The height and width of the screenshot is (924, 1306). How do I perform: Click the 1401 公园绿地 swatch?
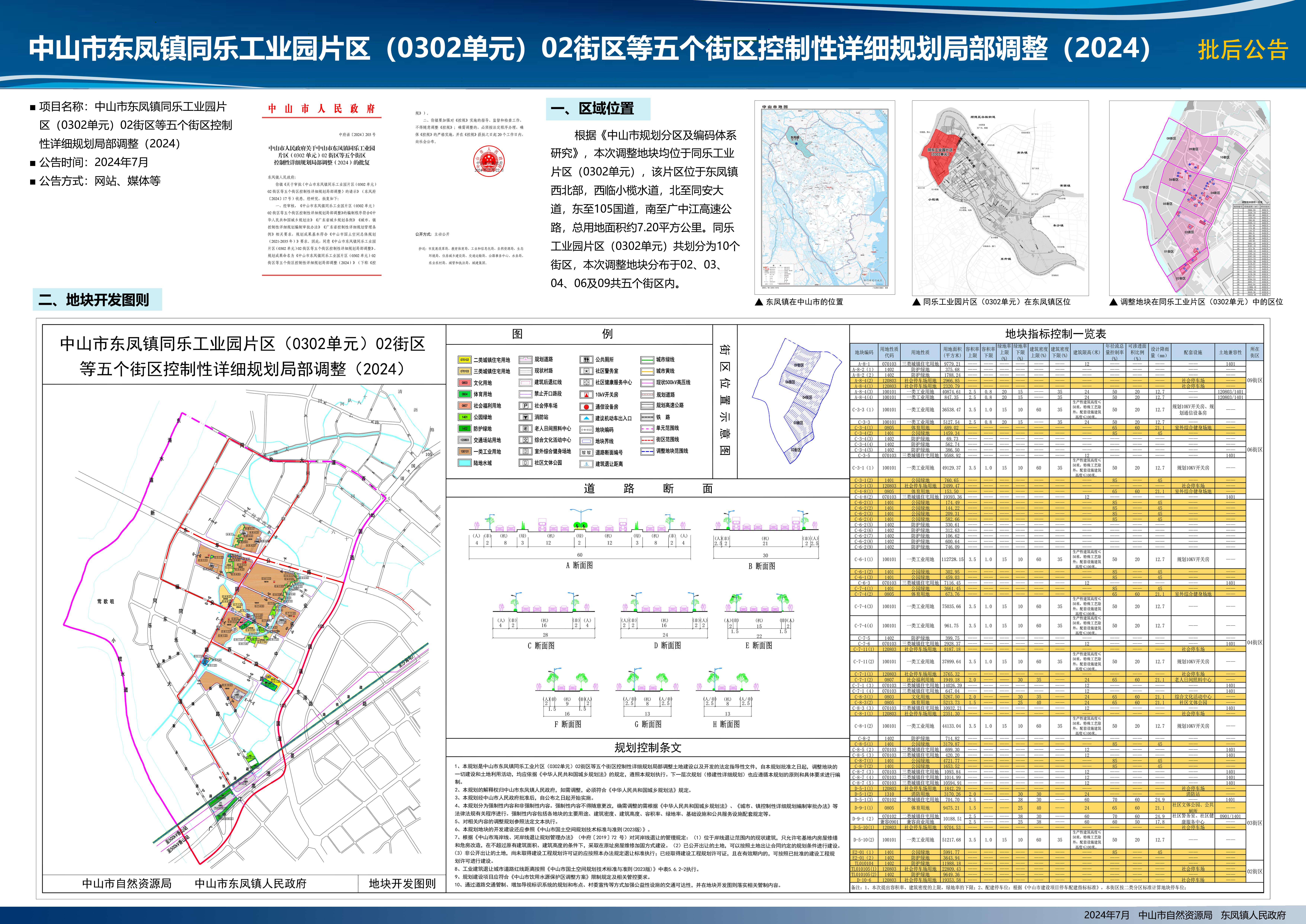465,417
